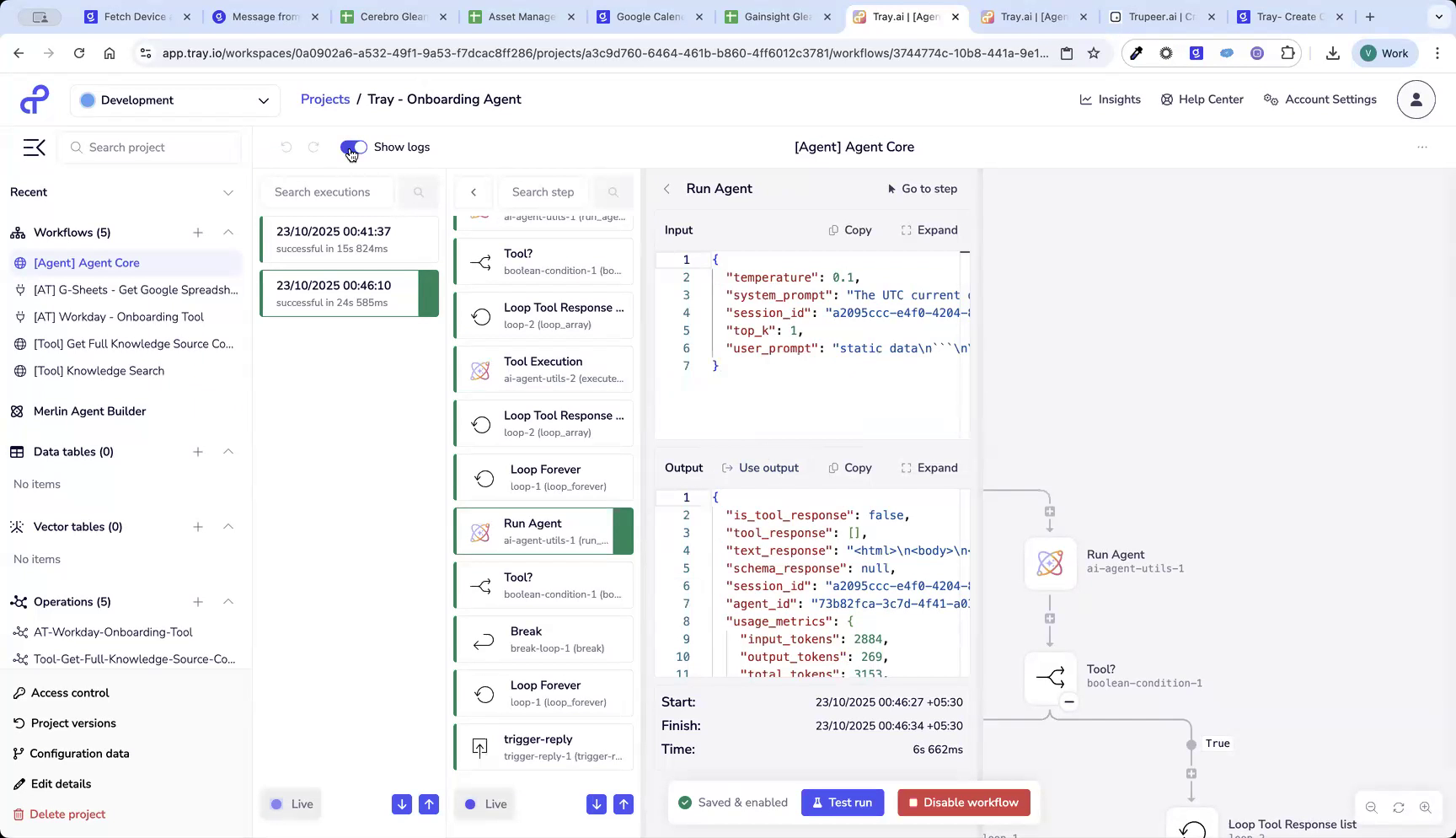
Task: Collapse the Workflows section
Action: [228, 232]
